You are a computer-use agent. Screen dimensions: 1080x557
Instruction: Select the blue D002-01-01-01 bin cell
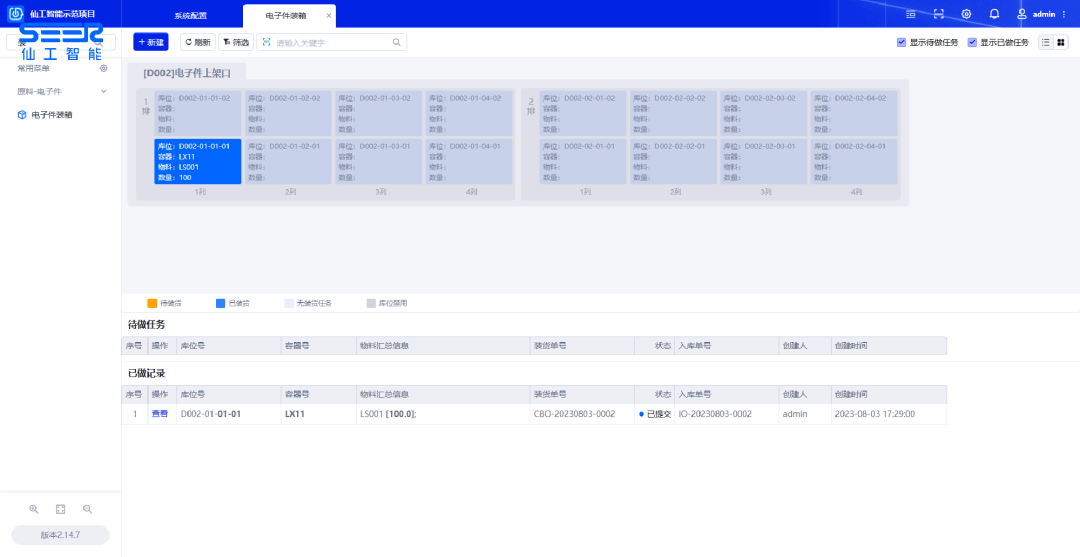(197, 161)
